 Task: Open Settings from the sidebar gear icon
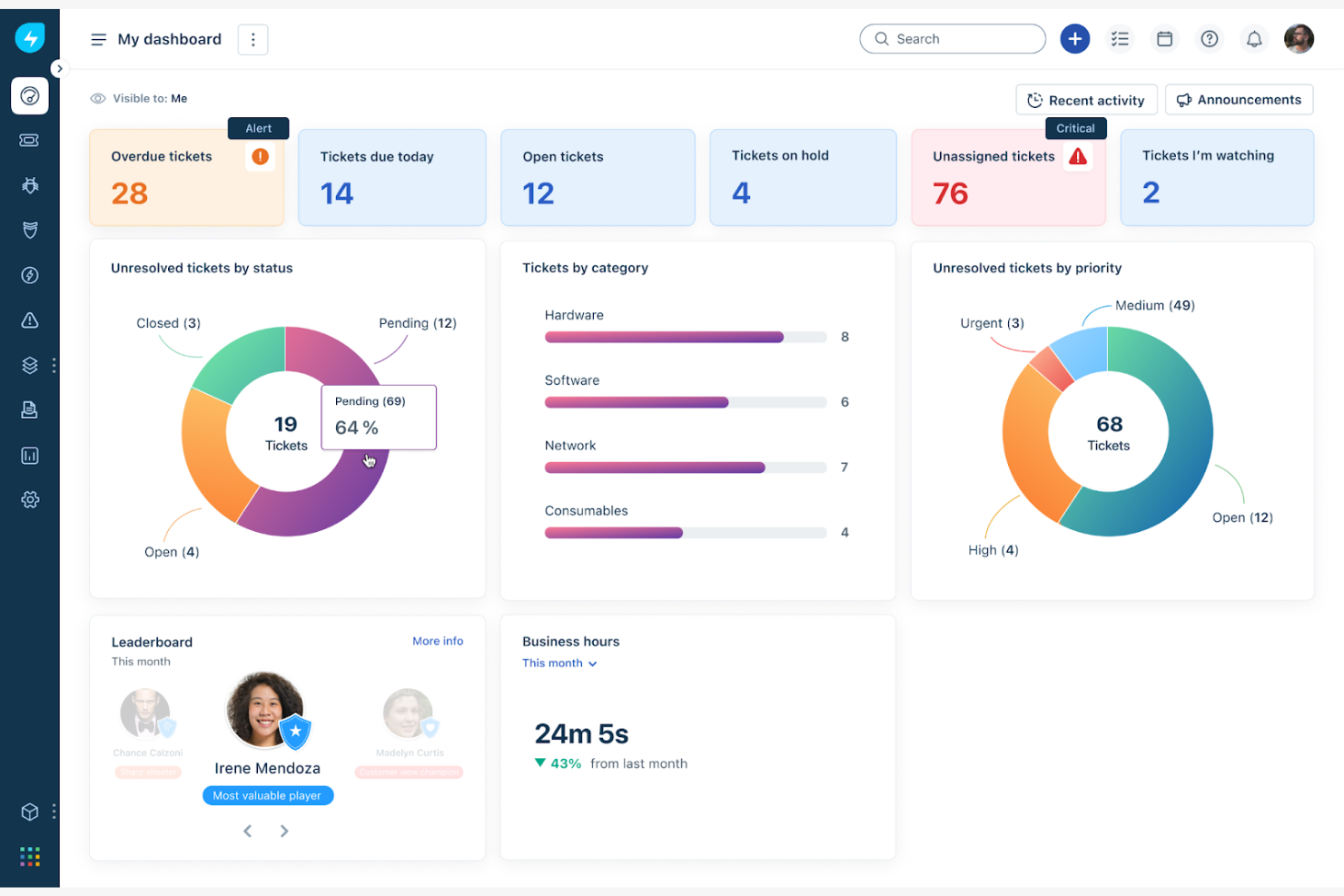[30, 499]
